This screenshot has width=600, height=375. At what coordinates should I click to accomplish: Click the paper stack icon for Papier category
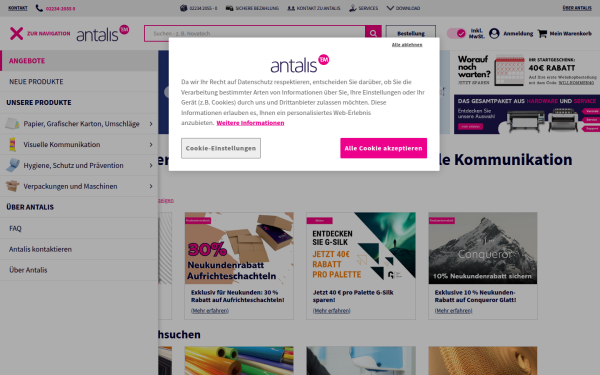click(12, 124)
